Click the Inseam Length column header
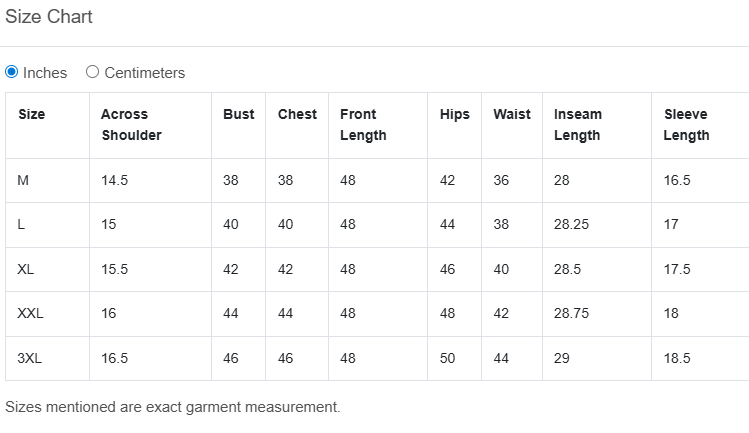The height and width of the screenshot is (433, 749). tap(578, 125)
